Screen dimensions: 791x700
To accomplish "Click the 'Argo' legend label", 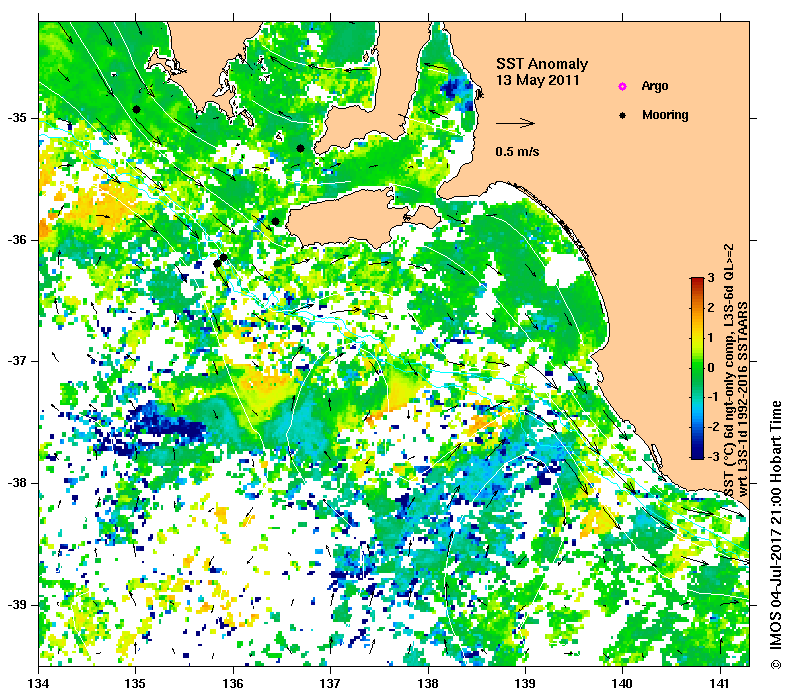I will click(655, 86).
